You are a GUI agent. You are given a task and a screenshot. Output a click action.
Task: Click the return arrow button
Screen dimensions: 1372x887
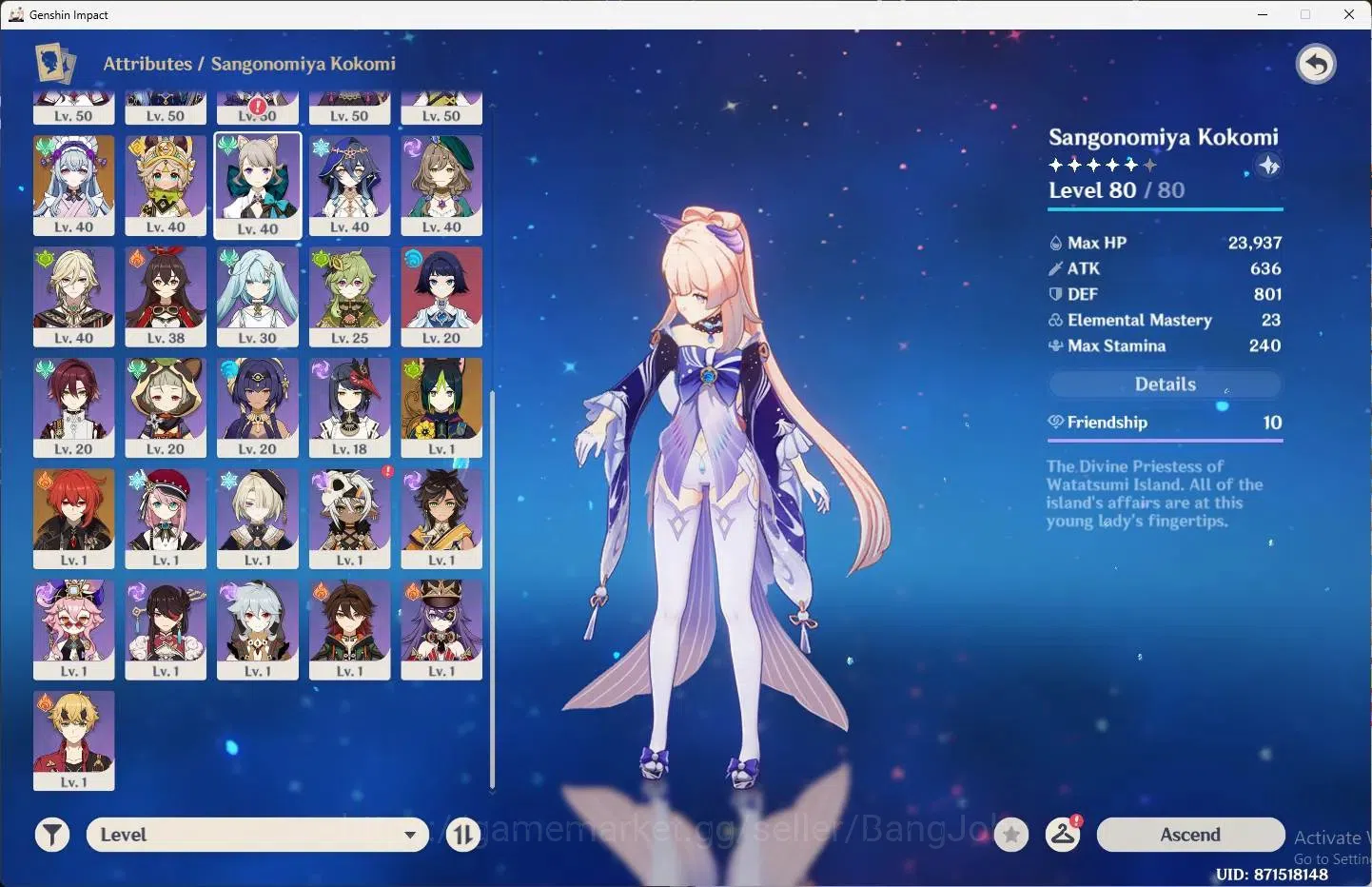click(1316, 65)
